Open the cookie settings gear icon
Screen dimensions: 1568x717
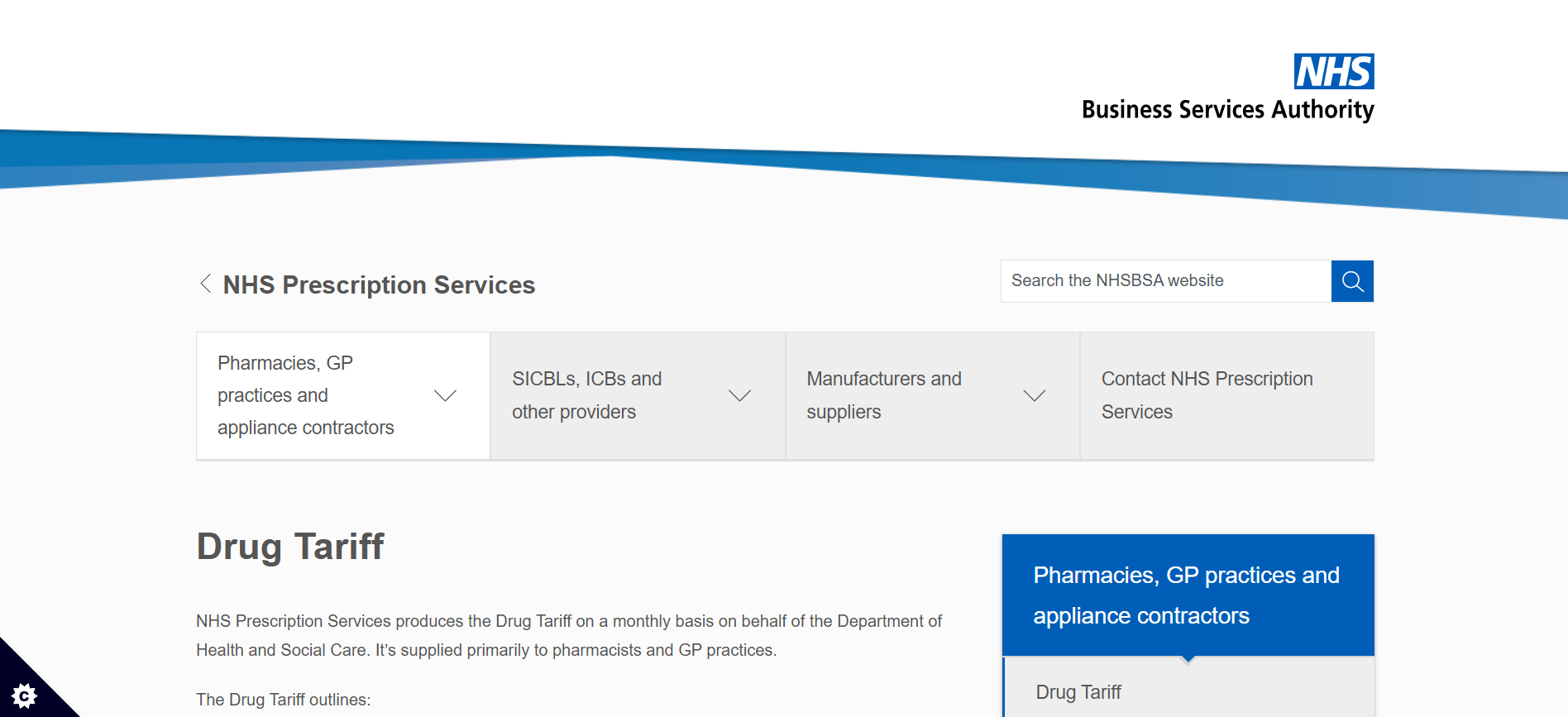[x=24, y=695]
